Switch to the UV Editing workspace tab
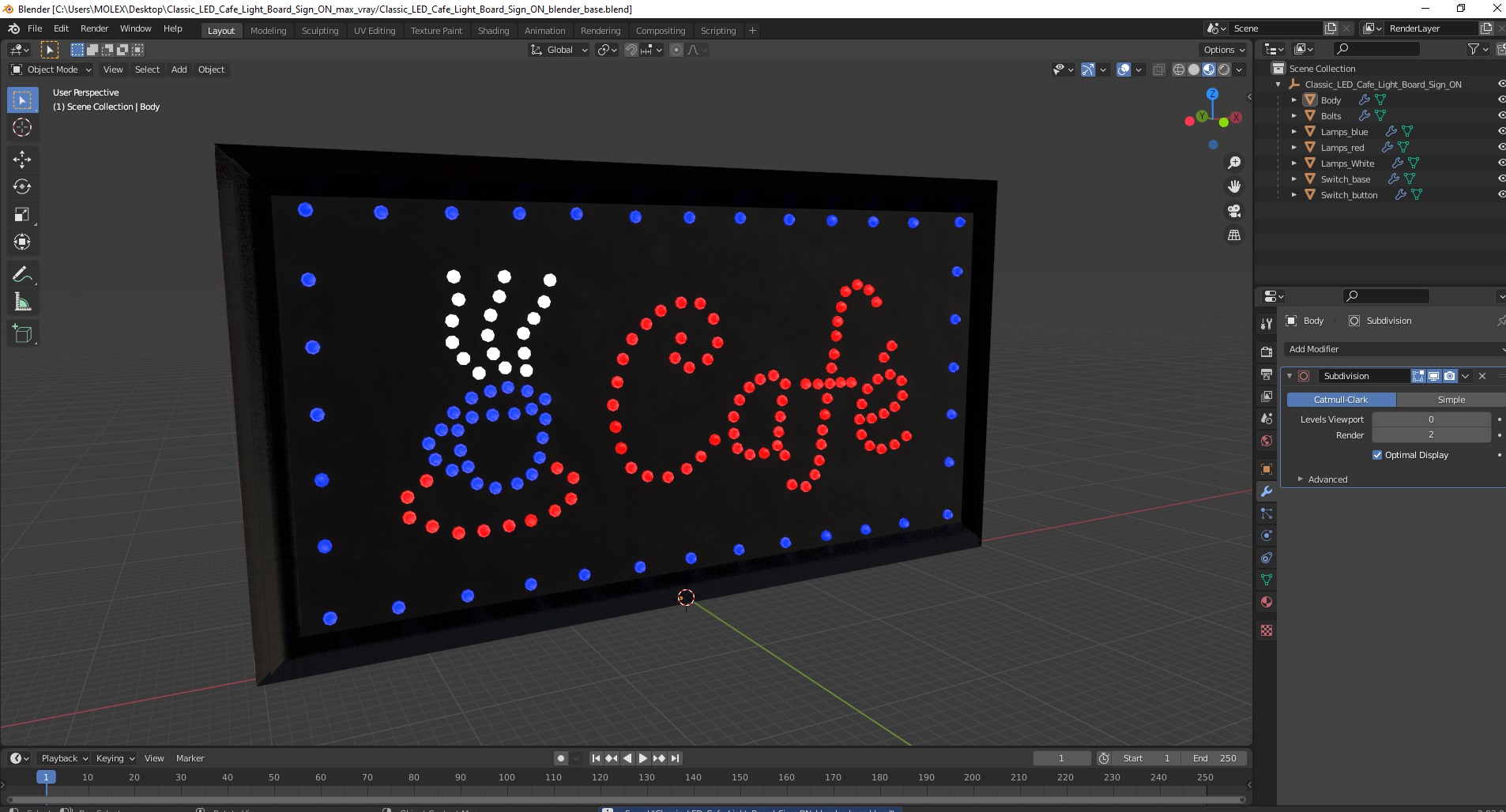This screenshot has width=1506, height=812. [374, 31]
